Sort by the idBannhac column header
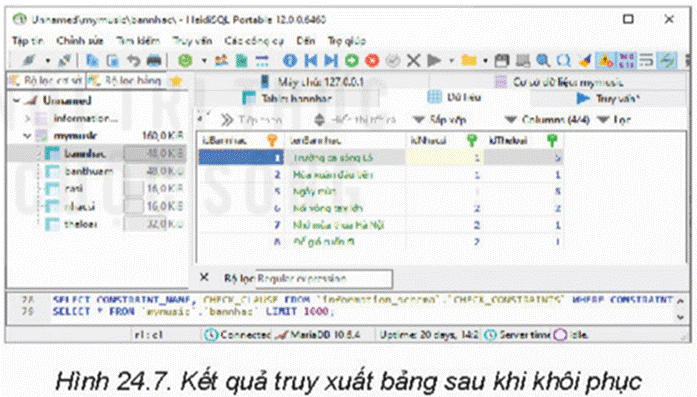This screenshot has height=397, width=697. click(x=240, y=140)
